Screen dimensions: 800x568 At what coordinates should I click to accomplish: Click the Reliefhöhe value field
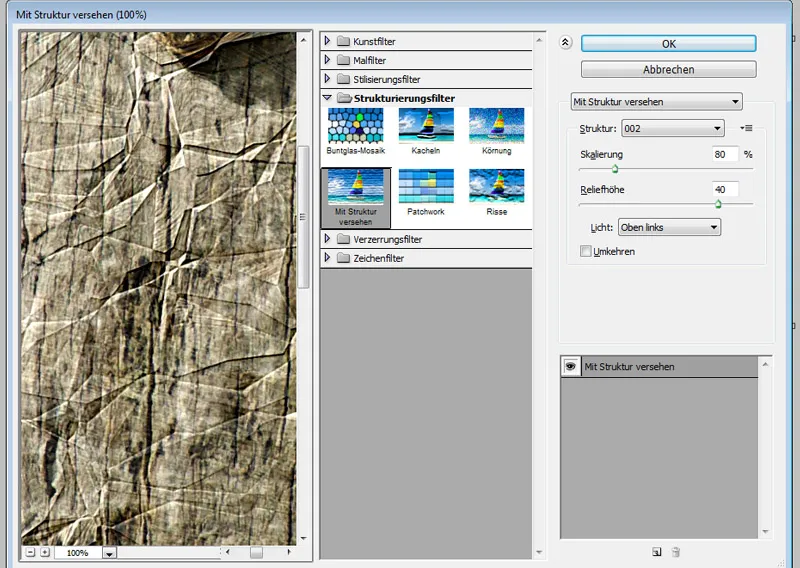725,189
